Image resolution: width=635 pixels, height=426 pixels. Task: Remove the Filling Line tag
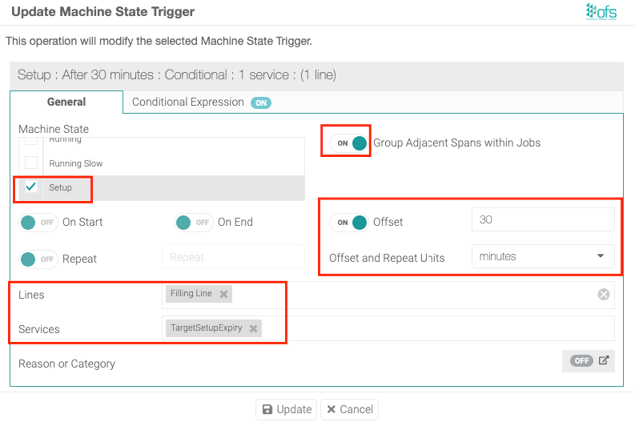224,294
